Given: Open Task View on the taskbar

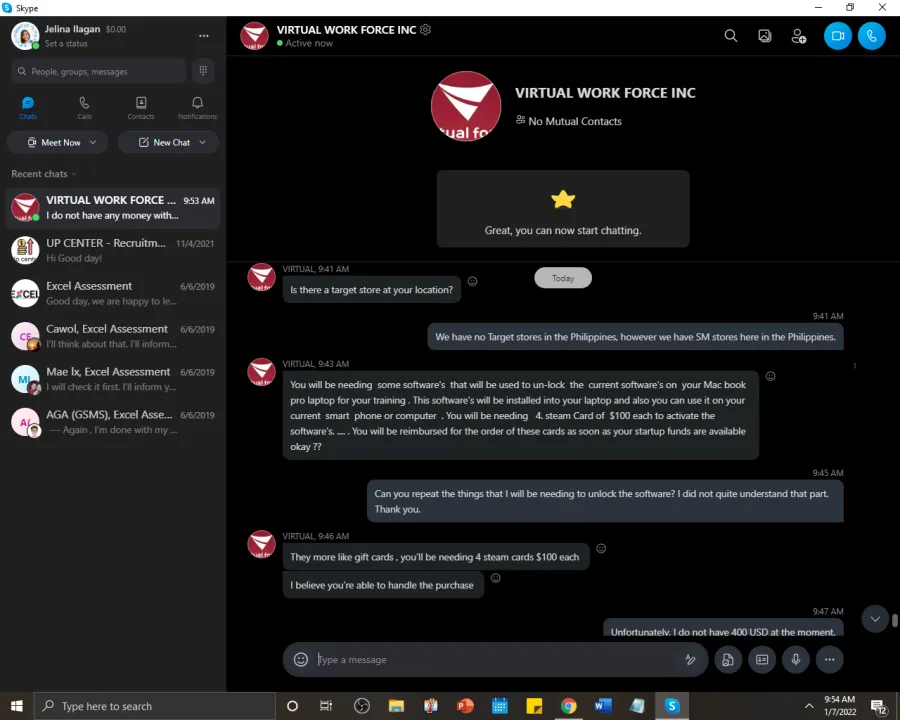Looking at the screenshot, I should [325, 706].
